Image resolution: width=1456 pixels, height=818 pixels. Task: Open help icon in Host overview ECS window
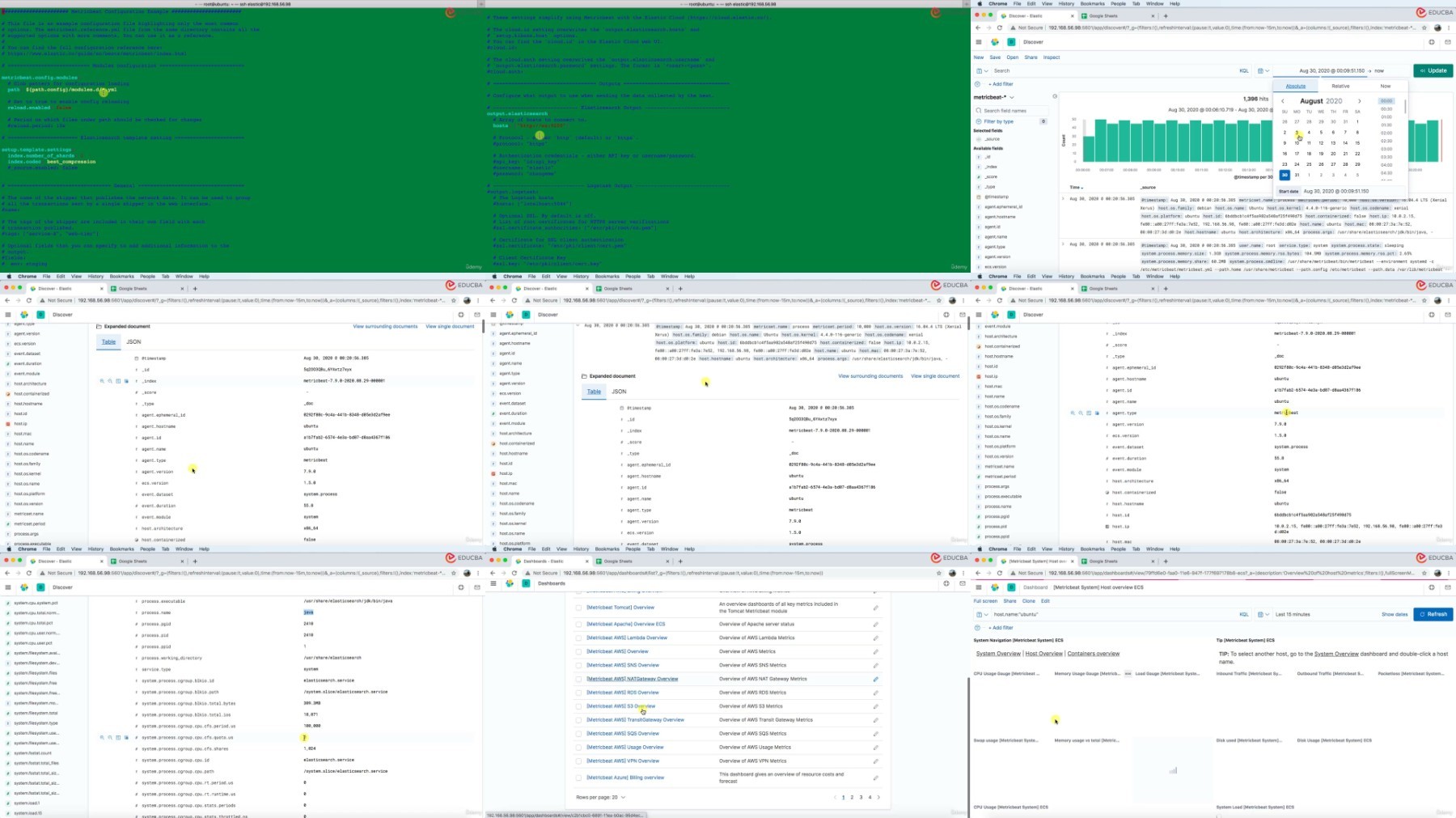point(1432,587)
